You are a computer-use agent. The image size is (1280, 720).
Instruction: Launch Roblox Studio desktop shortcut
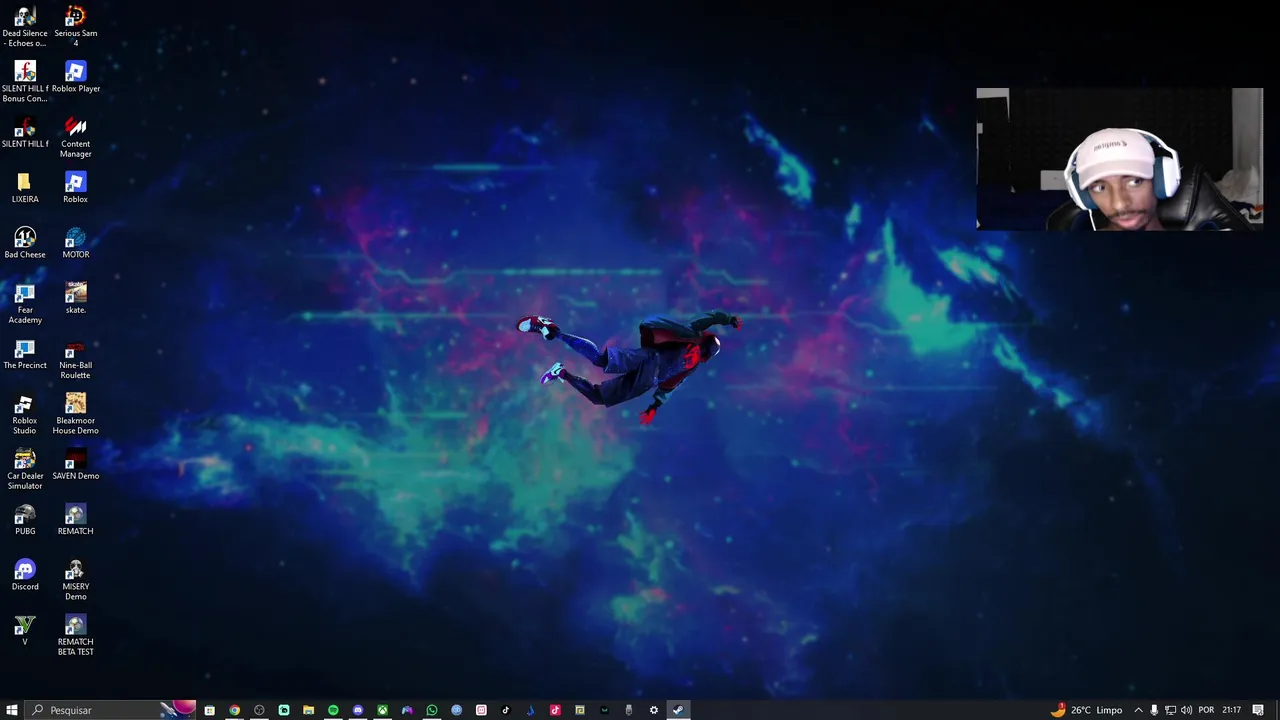point(25,413)
